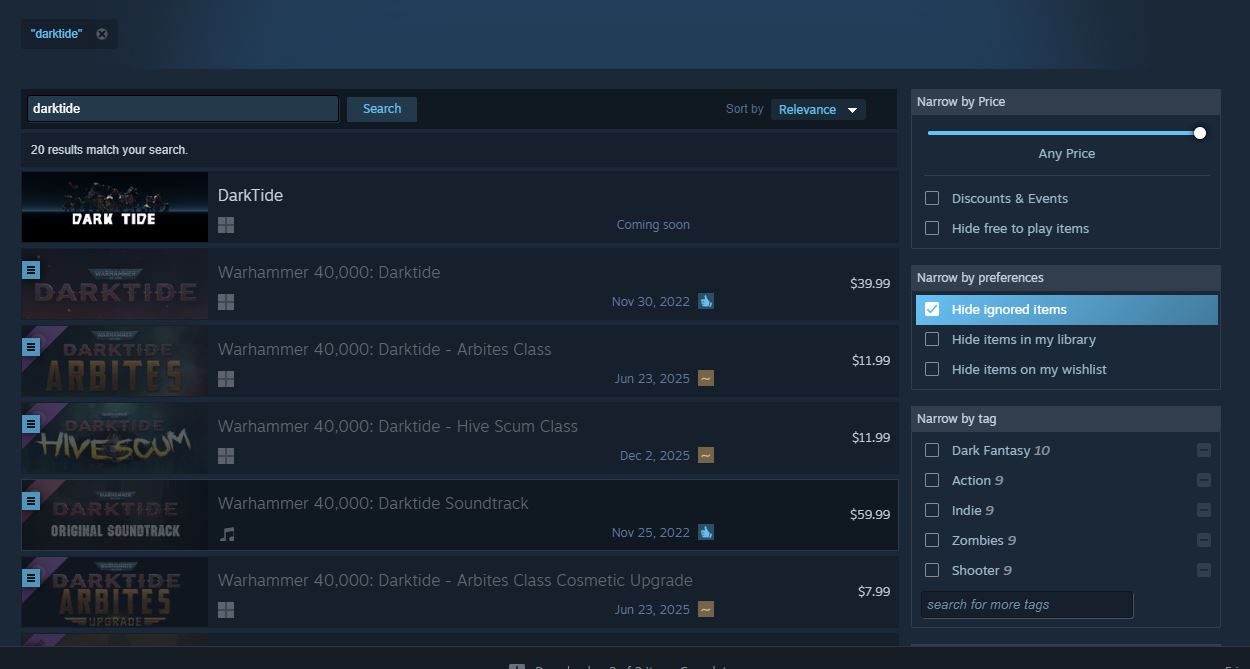Click mixed review icon beside Jun 23, 2025 Arbites Class
This screenshot has height=669, width=1250.
(706, 378)
